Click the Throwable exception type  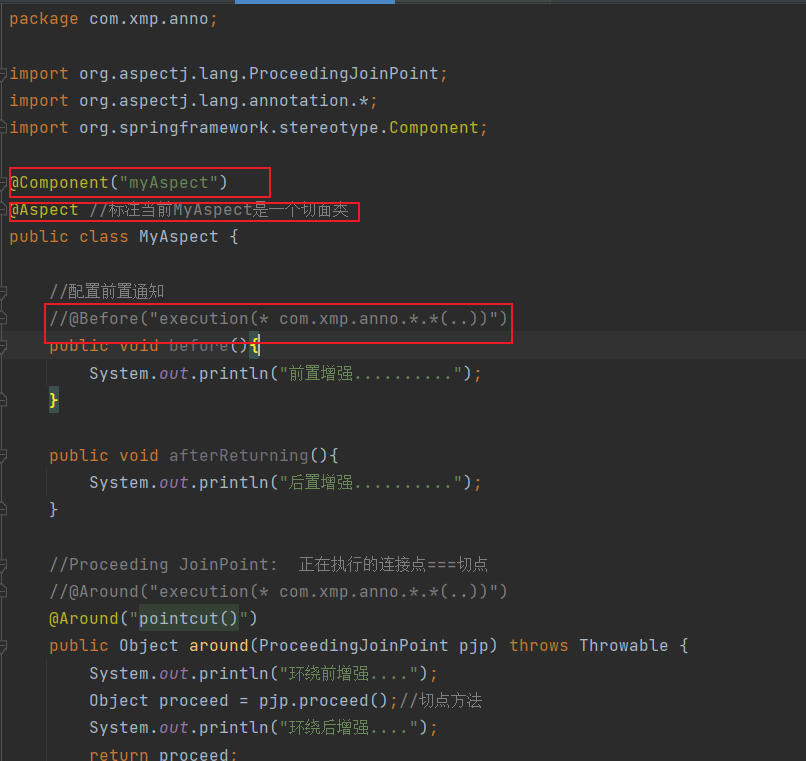(624, 646)
